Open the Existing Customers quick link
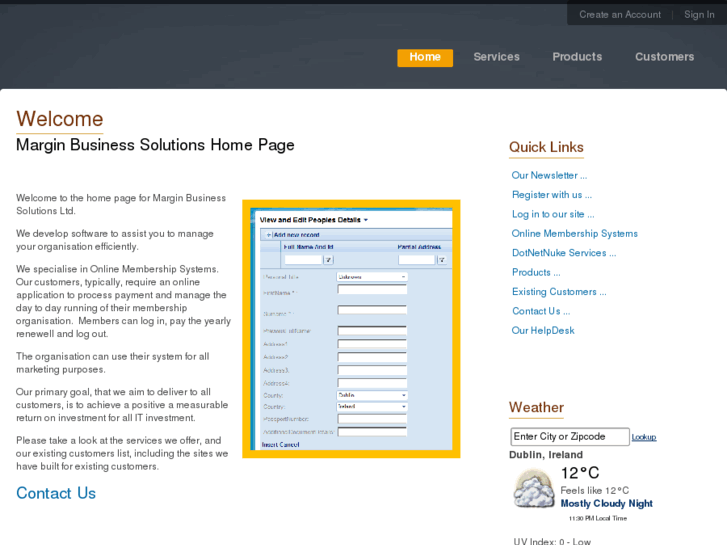This screenshot has width=727, height=545. [559, 292]
